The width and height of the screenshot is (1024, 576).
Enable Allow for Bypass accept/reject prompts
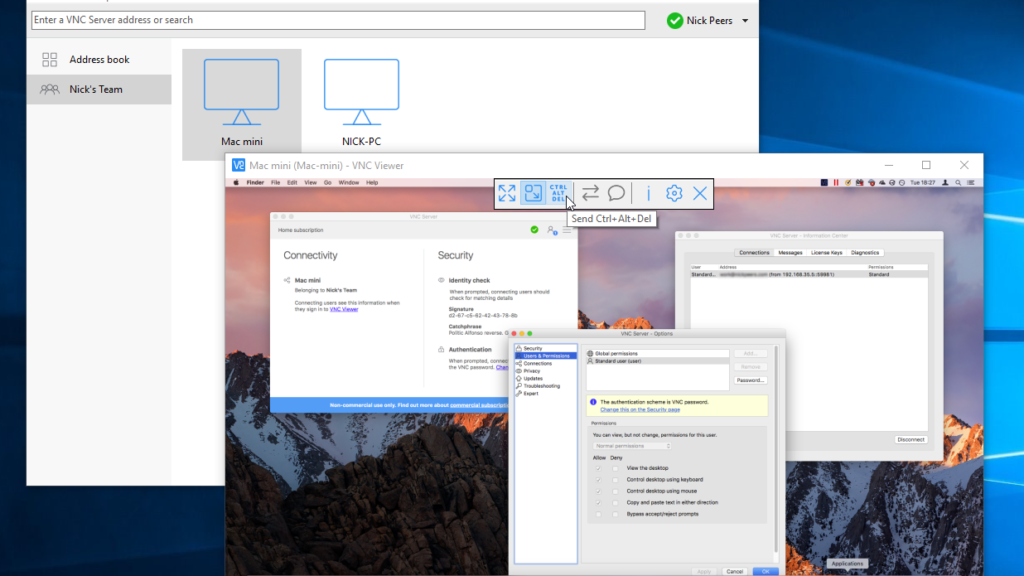coord(598,514)
